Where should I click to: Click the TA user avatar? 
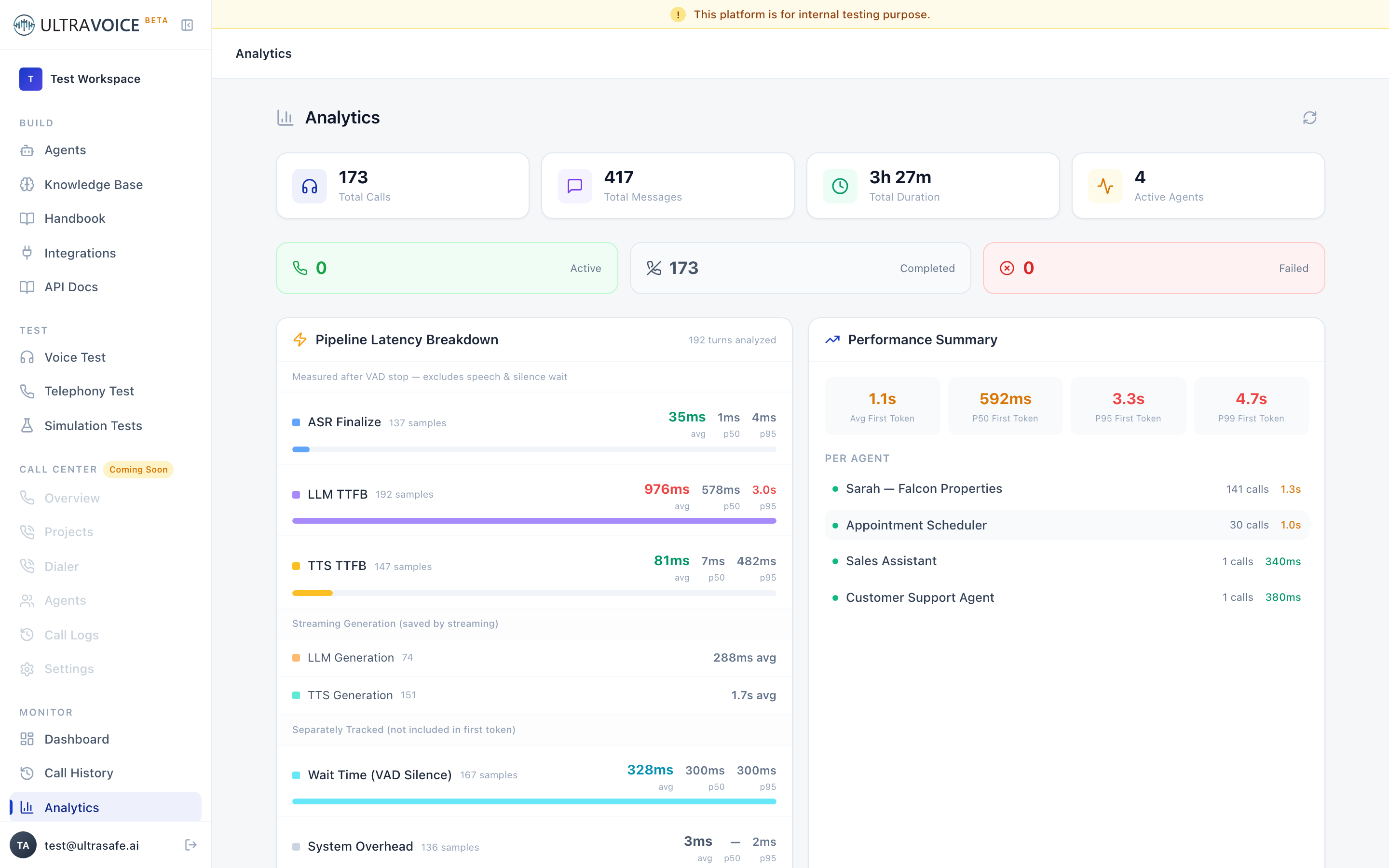click(23, 845)
